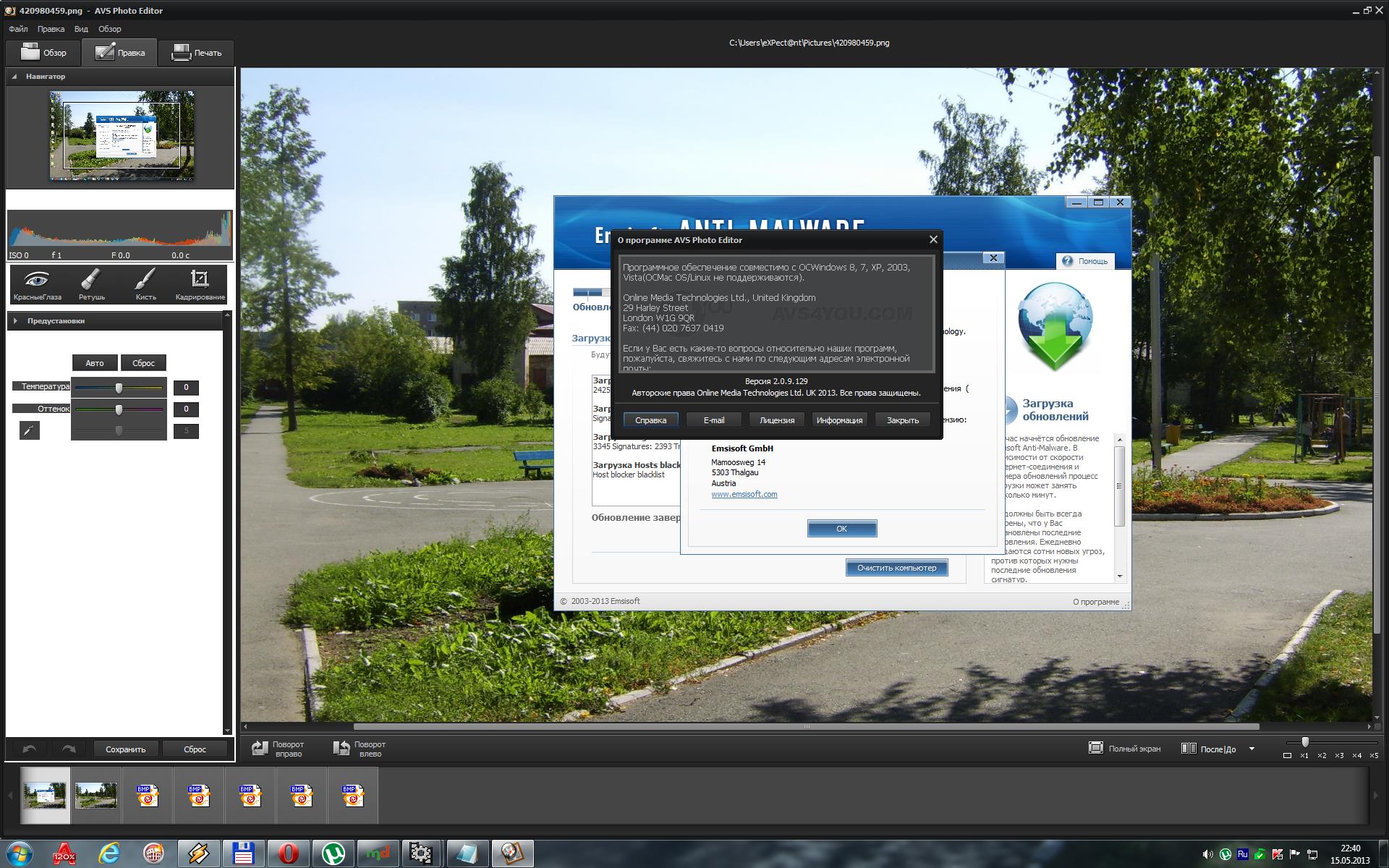Open the После|До view dropdown arrow
Image resolution: width=1389 pixels, height=868 pixels.
pyautogui.click(x=1252, y=749)
